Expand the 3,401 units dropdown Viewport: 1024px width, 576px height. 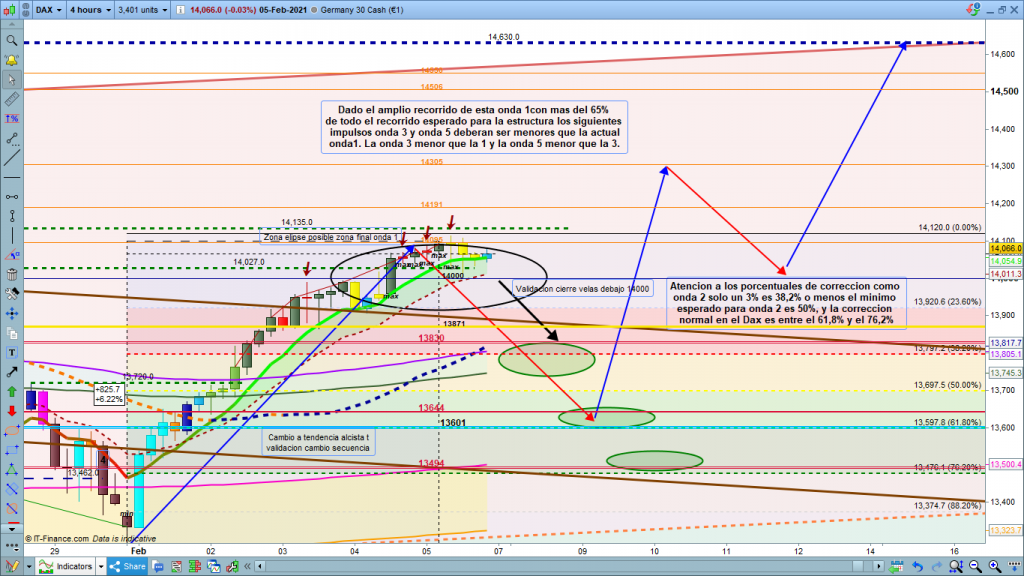pyautogui.click(x=140, y=11)
